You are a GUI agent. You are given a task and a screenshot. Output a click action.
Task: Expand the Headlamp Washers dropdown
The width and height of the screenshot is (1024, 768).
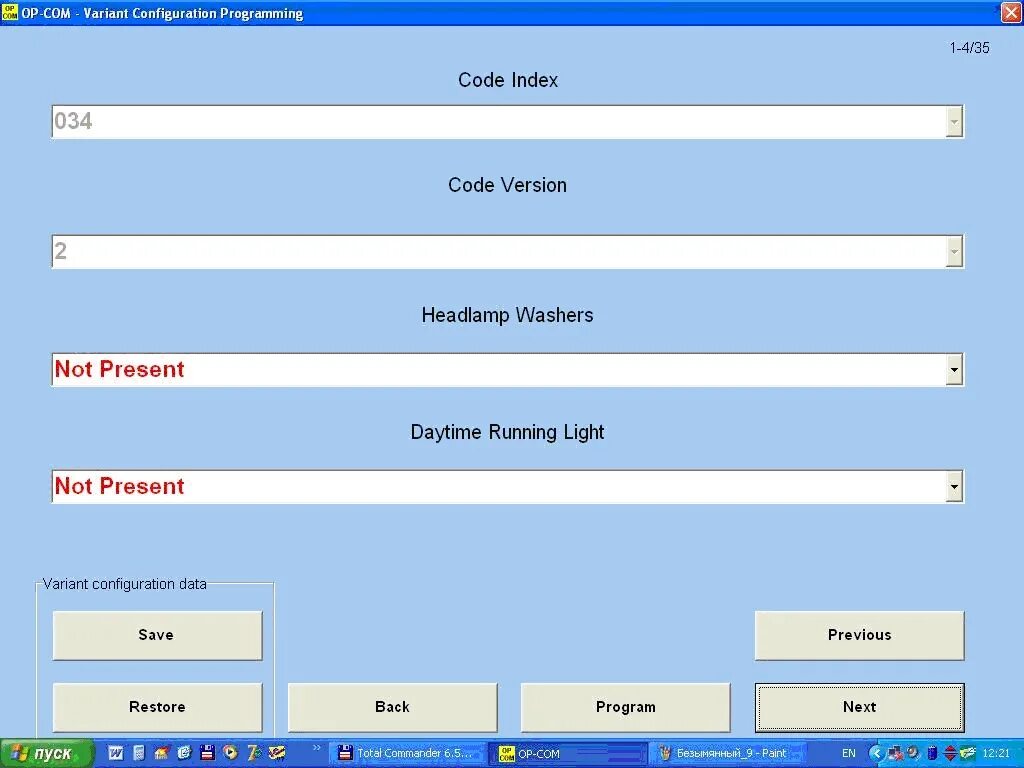click(953, 370)
